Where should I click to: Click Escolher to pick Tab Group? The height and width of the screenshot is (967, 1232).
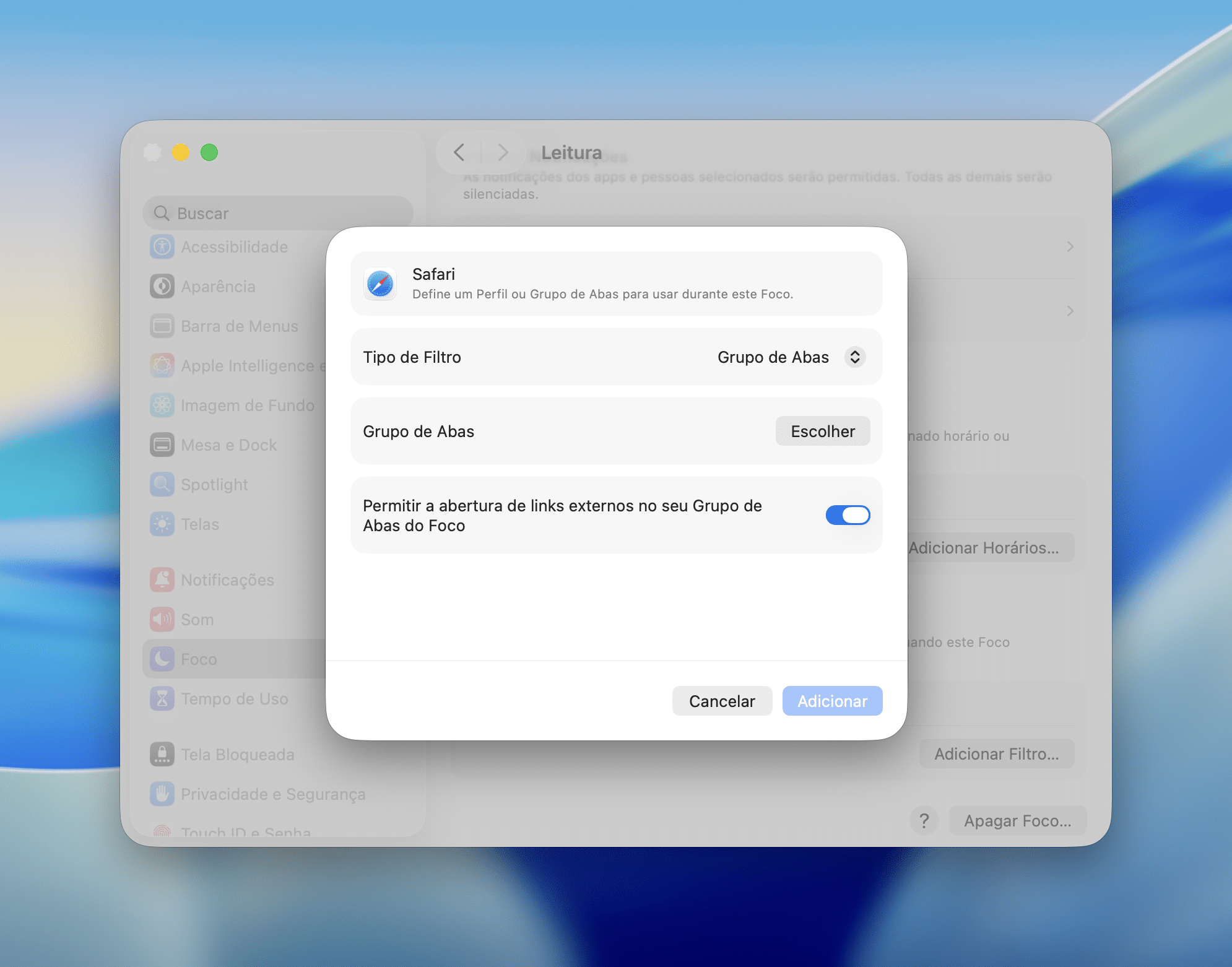tap(822, 431)
